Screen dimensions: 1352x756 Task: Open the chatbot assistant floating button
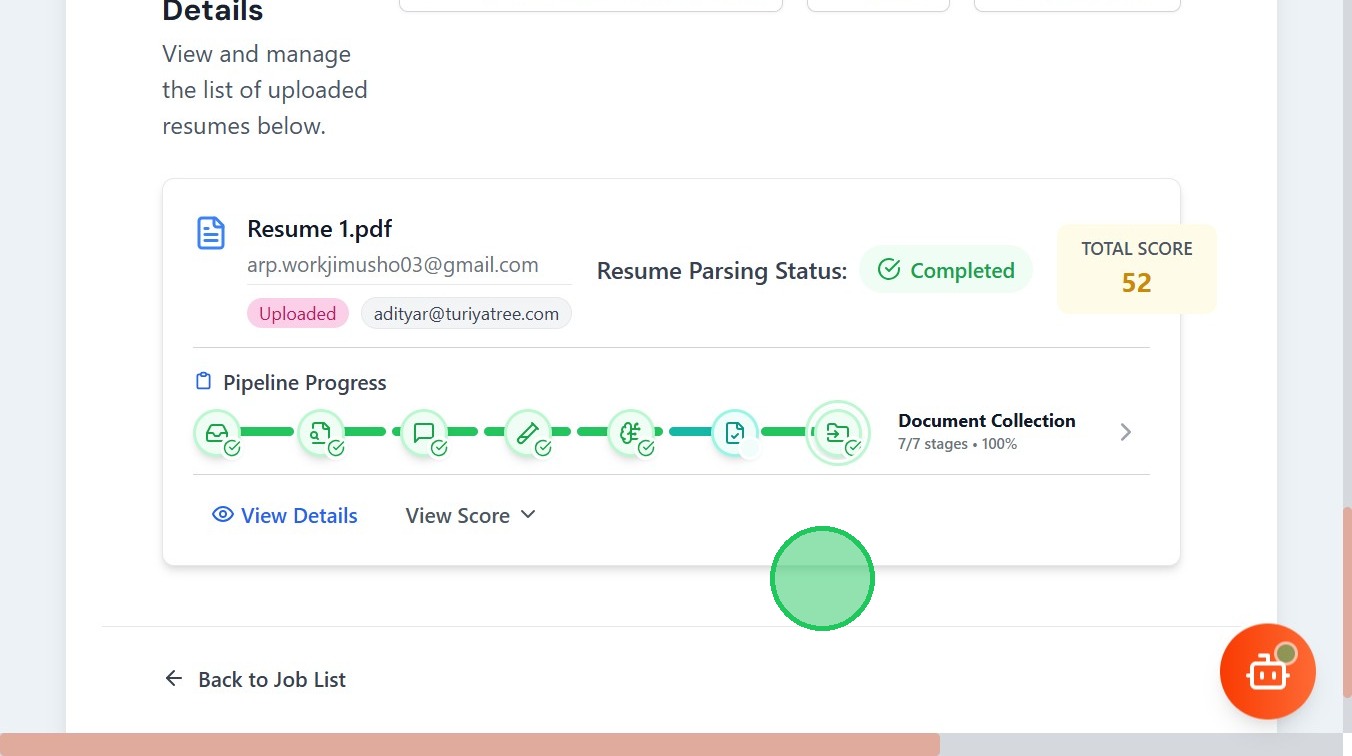[1267, 672]
